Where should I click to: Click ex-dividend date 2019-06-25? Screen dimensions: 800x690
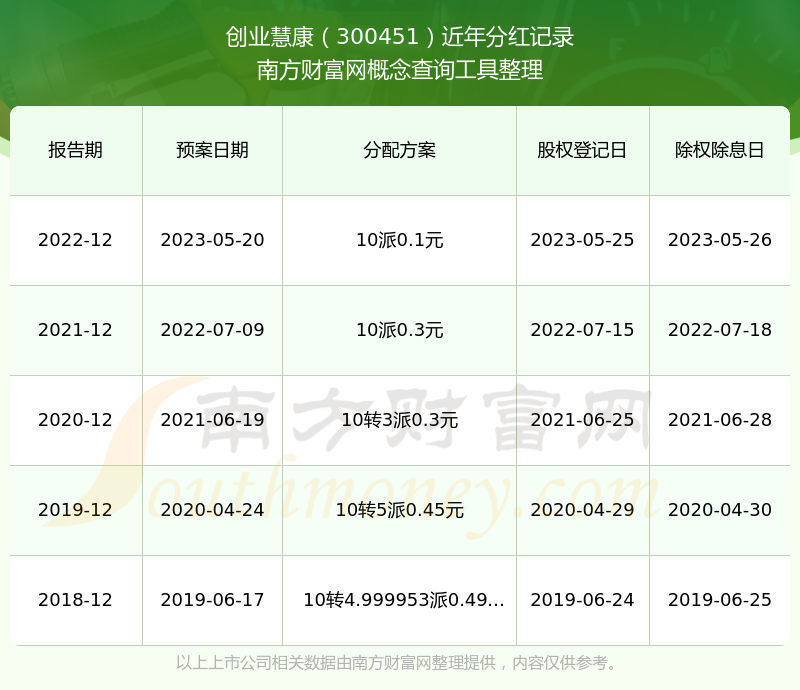click(x=719, y=600)
